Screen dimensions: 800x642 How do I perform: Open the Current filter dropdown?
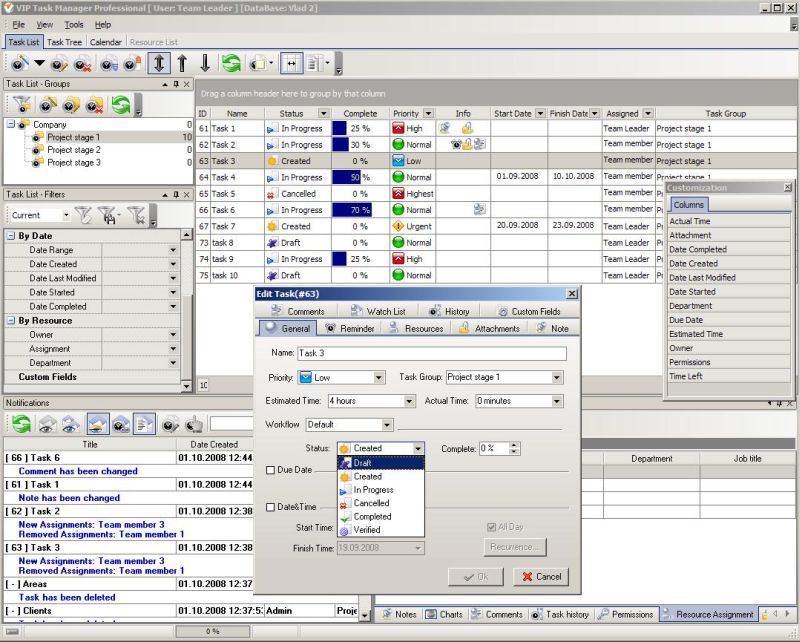[66, 215]
